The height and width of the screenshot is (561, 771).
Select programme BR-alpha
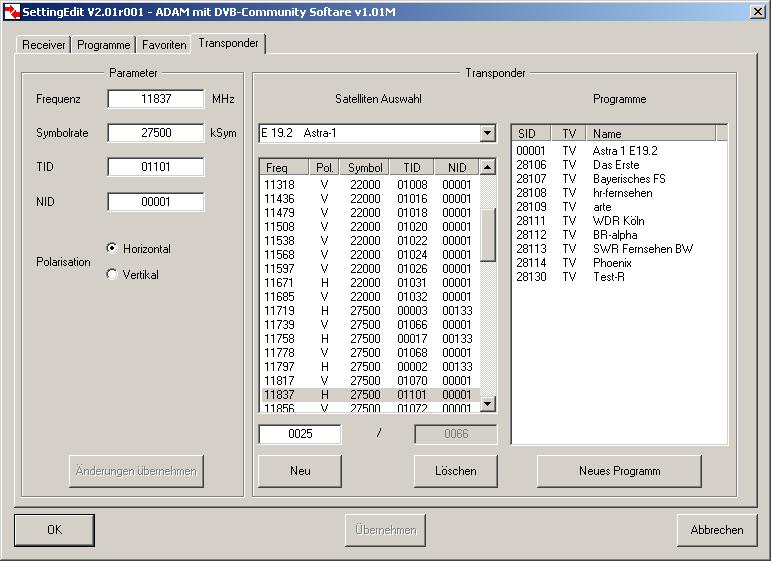coord(619,235)
